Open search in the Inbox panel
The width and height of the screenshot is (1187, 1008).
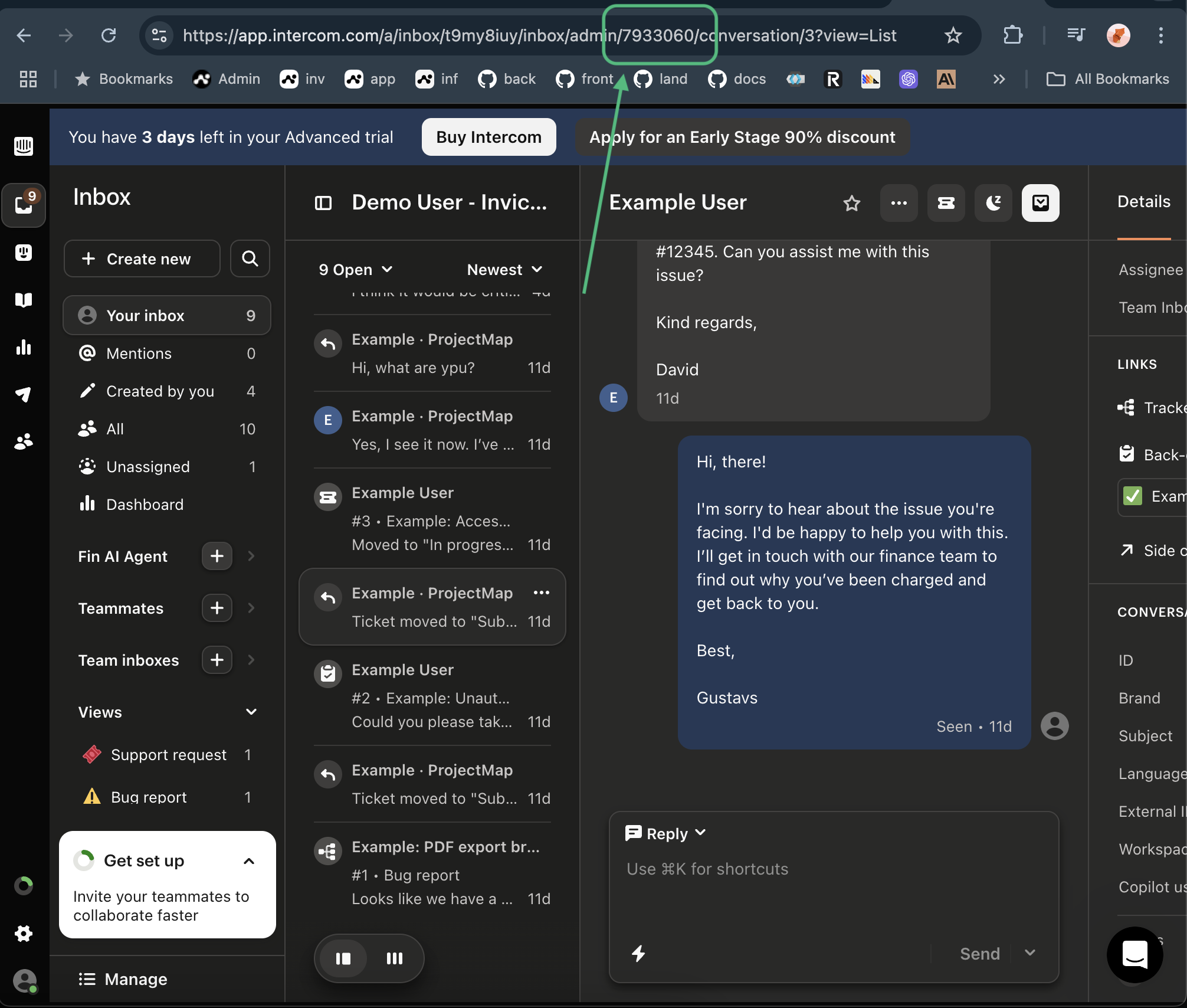(x=250, y=258)
